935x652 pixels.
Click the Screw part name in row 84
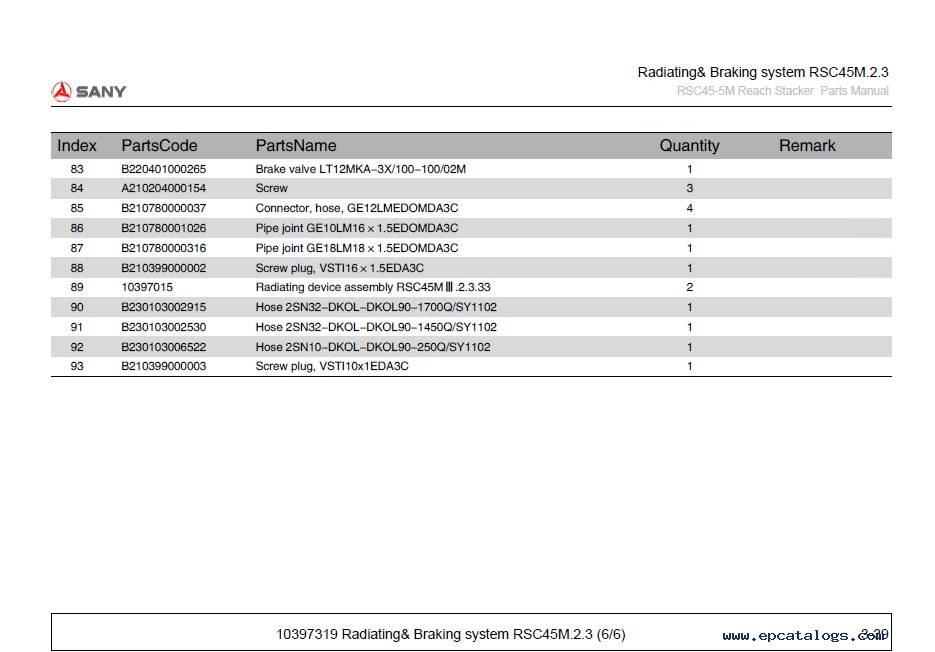271,188
